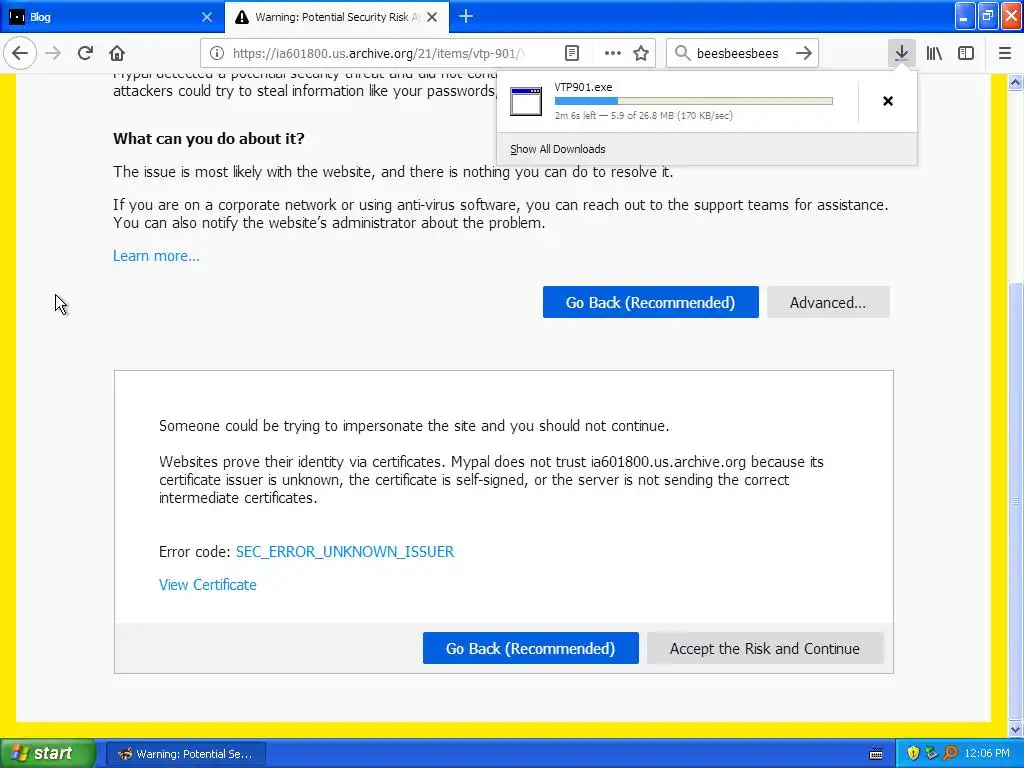
Task: Open a new tab with plus button
Action: click(x=466, y=16)
